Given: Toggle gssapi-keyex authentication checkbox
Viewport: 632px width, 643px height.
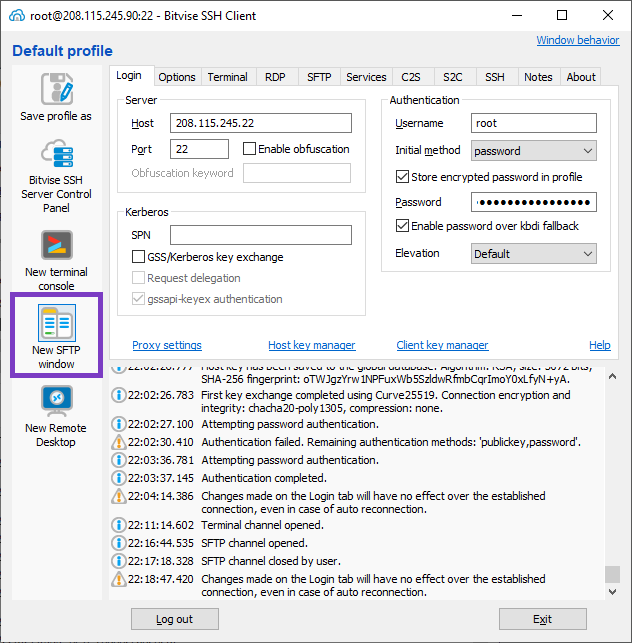Looking at the screenshot, I should (x=138, y=299).
